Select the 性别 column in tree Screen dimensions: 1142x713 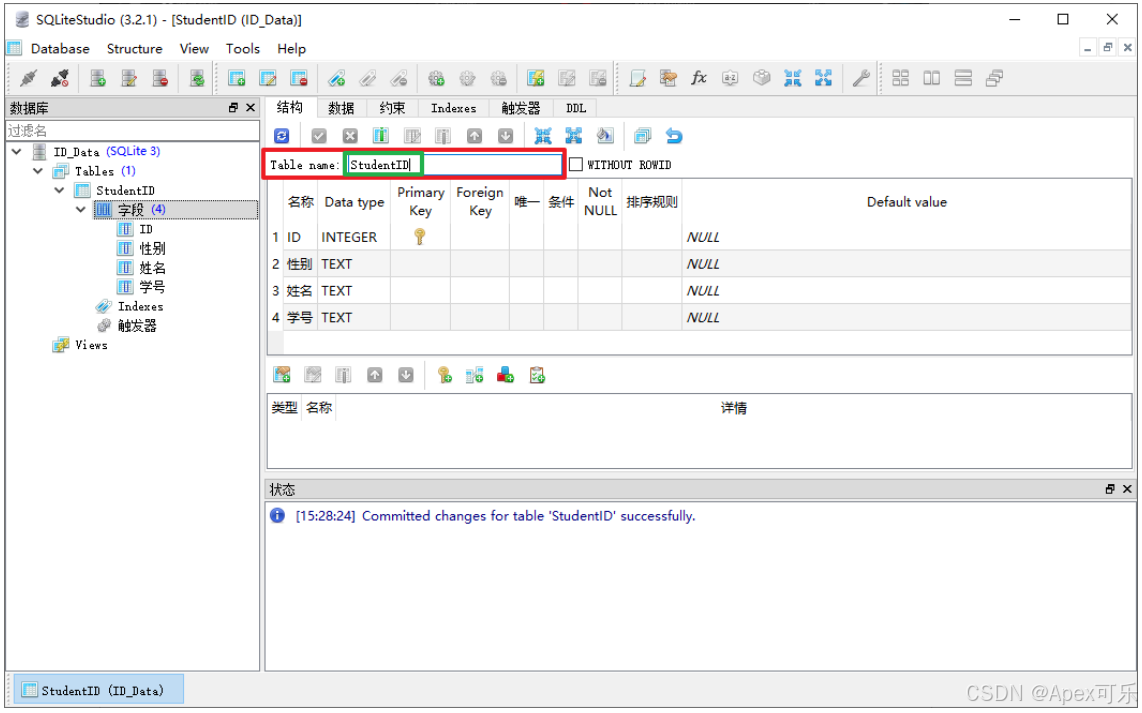pyautogui.click(x=151, y=248)
